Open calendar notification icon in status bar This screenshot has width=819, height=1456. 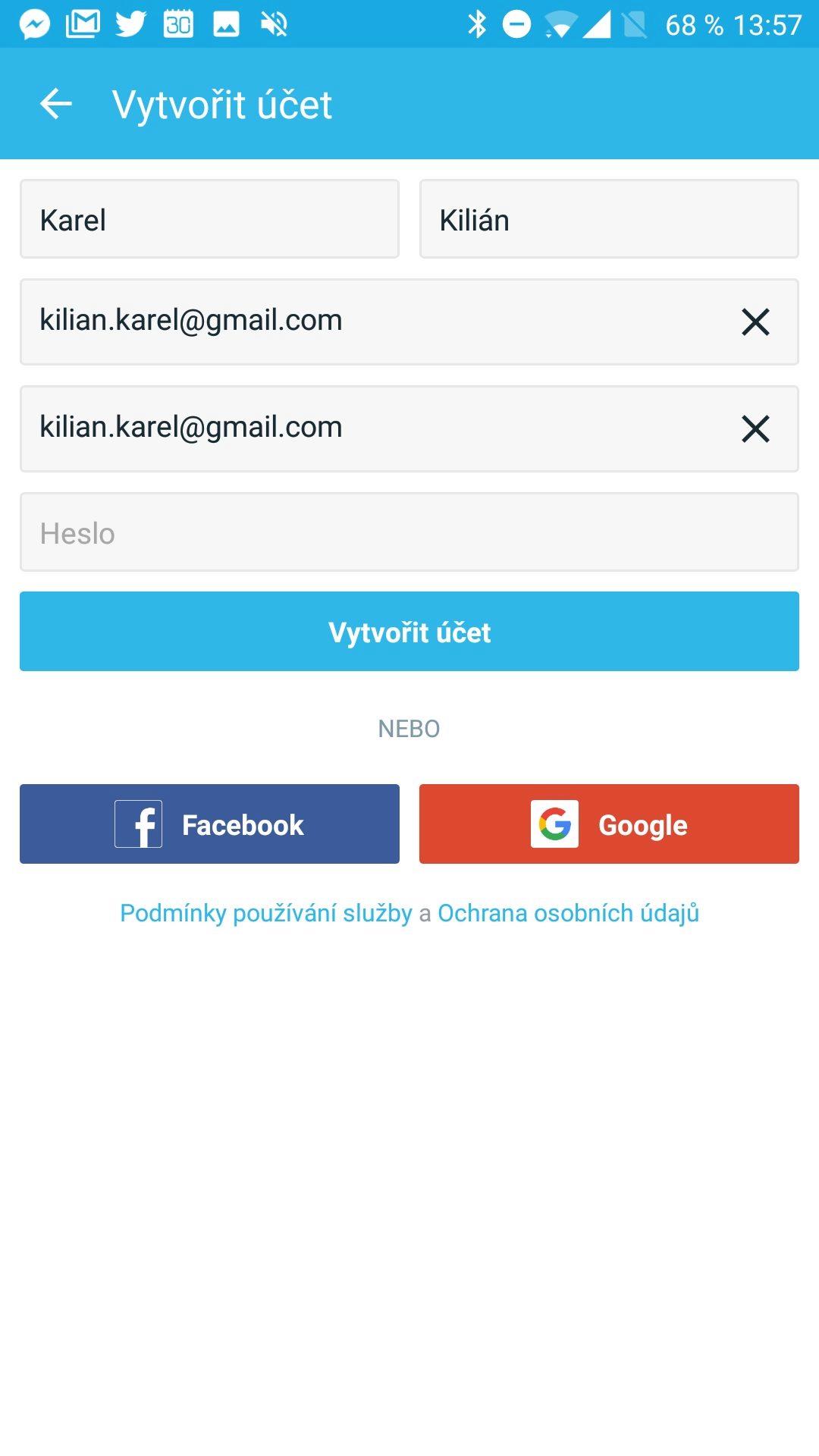click(x=178, y=24)
